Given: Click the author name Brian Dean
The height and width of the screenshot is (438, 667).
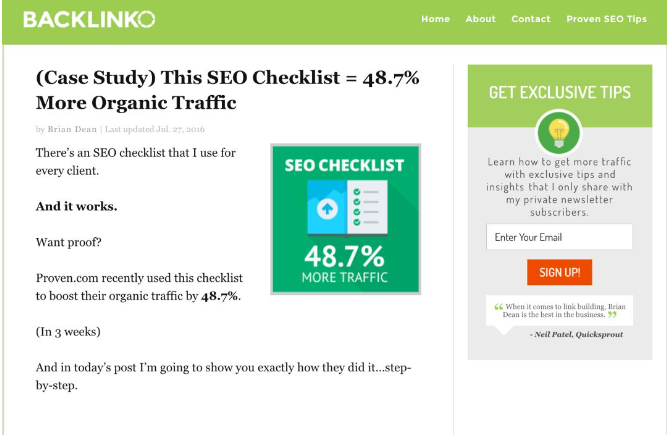Looking at the screenshot, I should [72, 129].
